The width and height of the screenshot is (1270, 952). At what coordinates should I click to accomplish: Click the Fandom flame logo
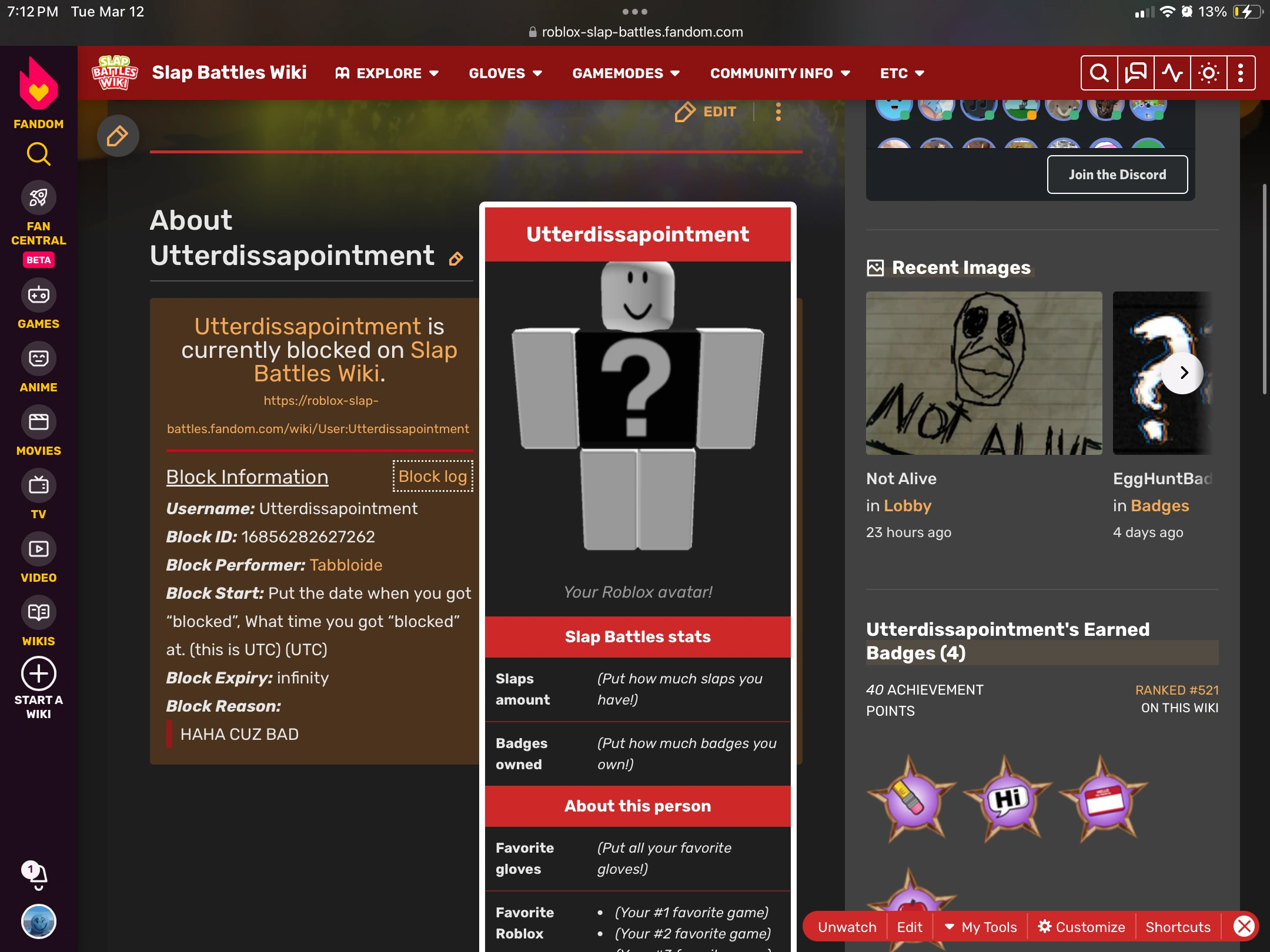pyautogui.click(x=38, y=84)
